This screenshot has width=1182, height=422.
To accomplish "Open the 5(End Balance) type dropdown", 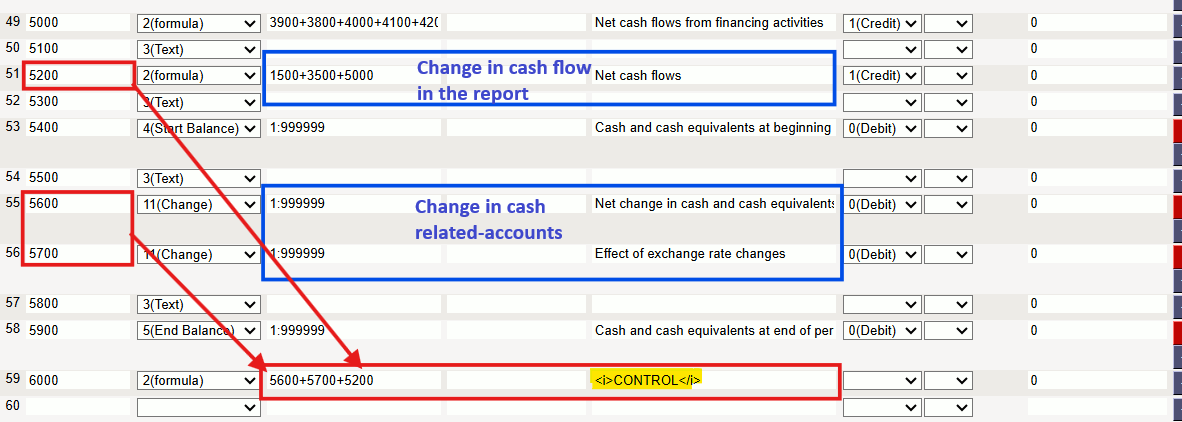I will click(x=197, y=331).
